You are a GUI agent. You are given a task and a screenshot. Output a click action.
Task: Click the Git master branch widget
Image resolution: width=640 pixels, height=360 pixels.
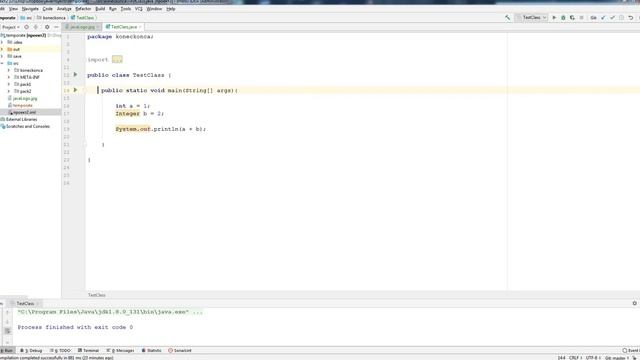click(617, 358)
